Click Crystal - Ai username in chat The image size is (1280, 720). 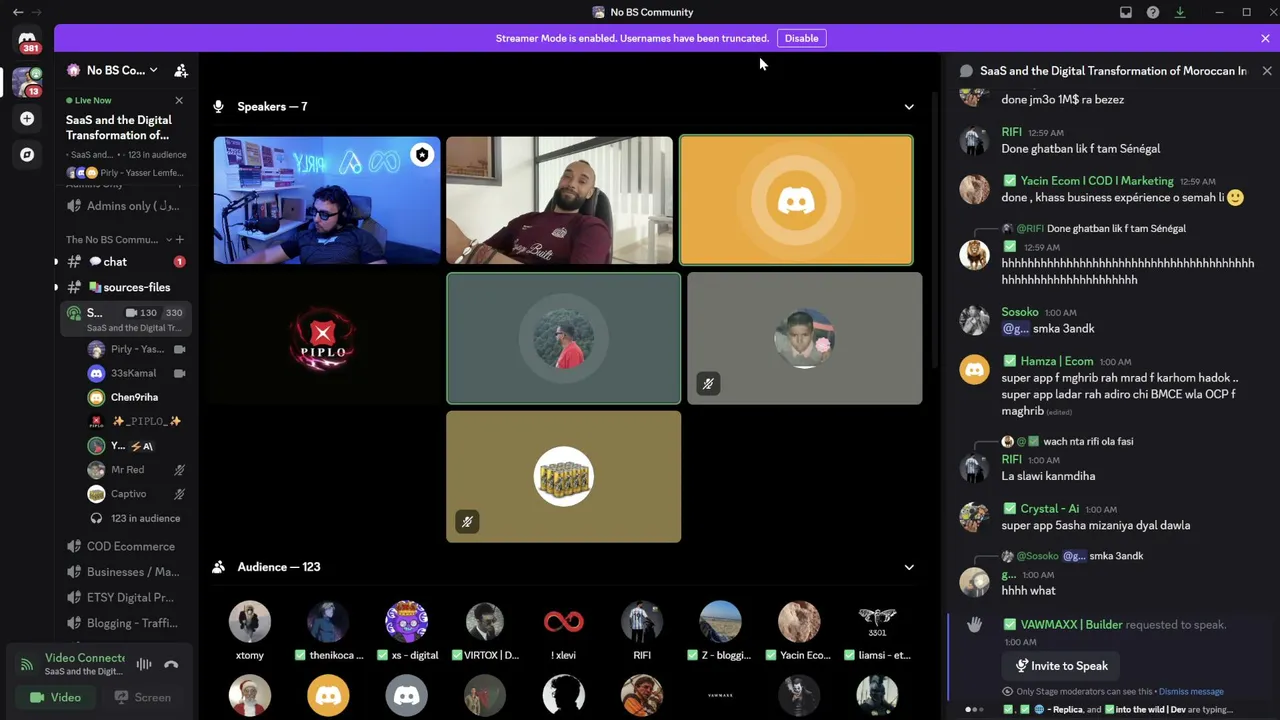click(1049, 509)
